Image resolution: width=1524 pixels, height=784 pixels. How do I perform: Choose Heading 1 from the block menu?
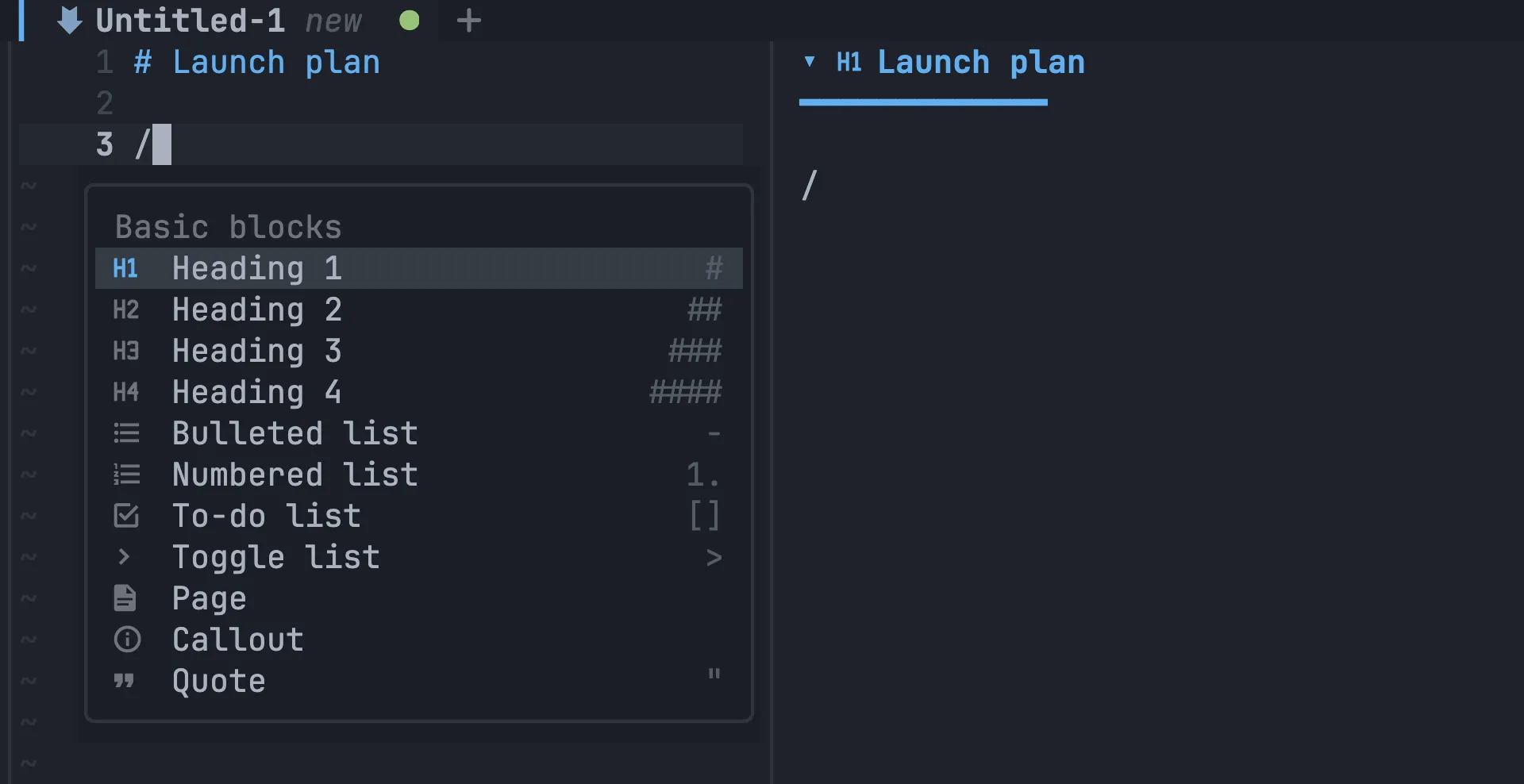(x=419, y=268)
